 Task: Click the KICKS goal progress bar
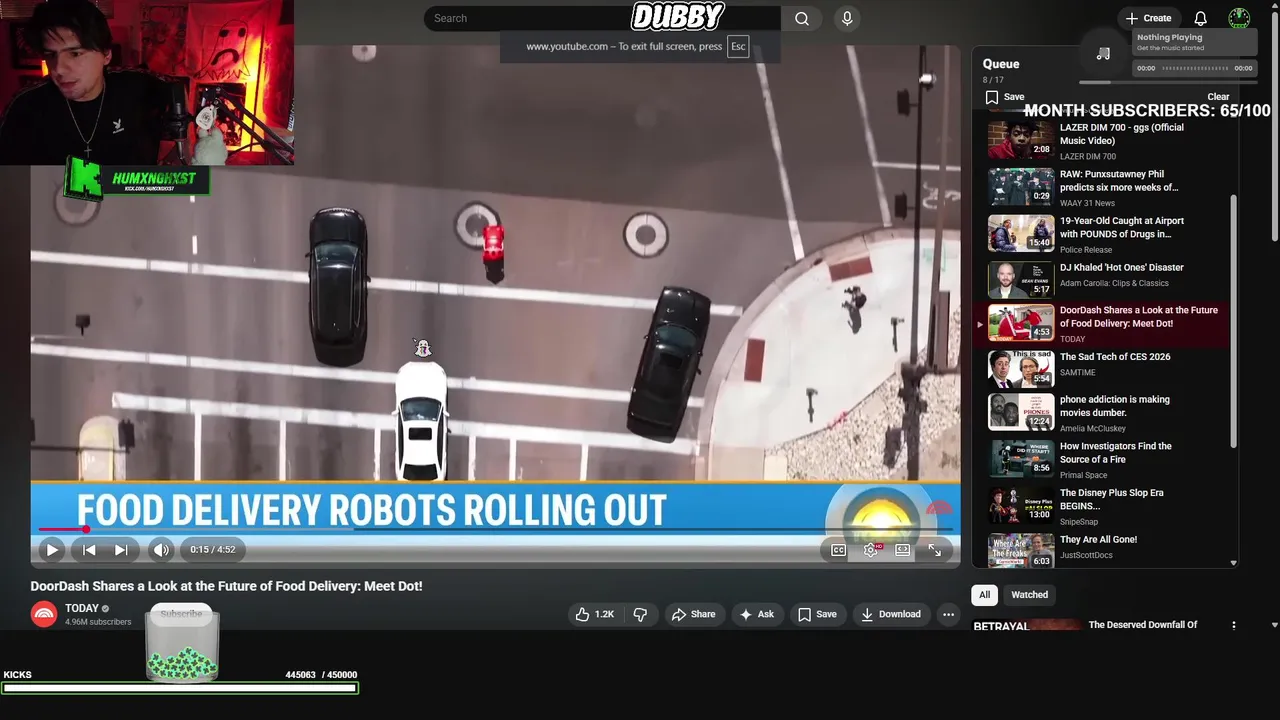tap(180, 688)
